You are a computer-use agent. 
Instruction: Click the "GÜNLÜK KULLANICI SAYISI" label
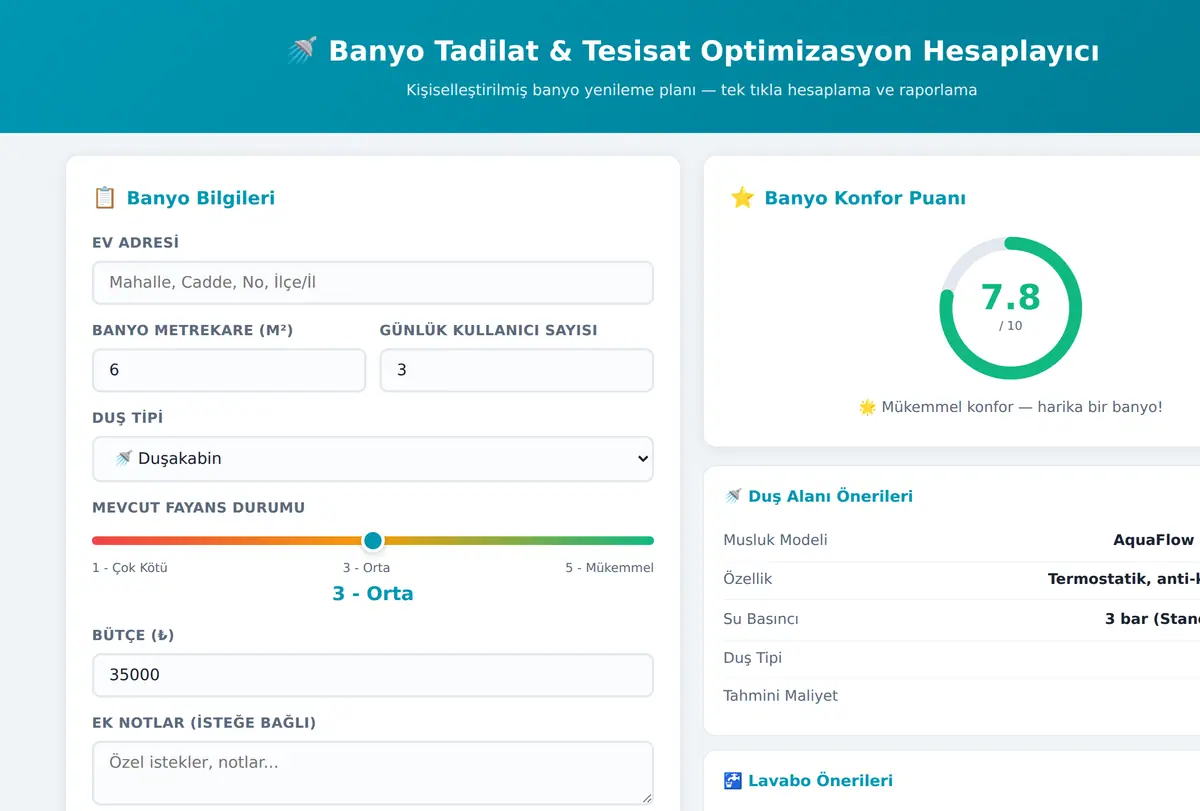point(488,330)
